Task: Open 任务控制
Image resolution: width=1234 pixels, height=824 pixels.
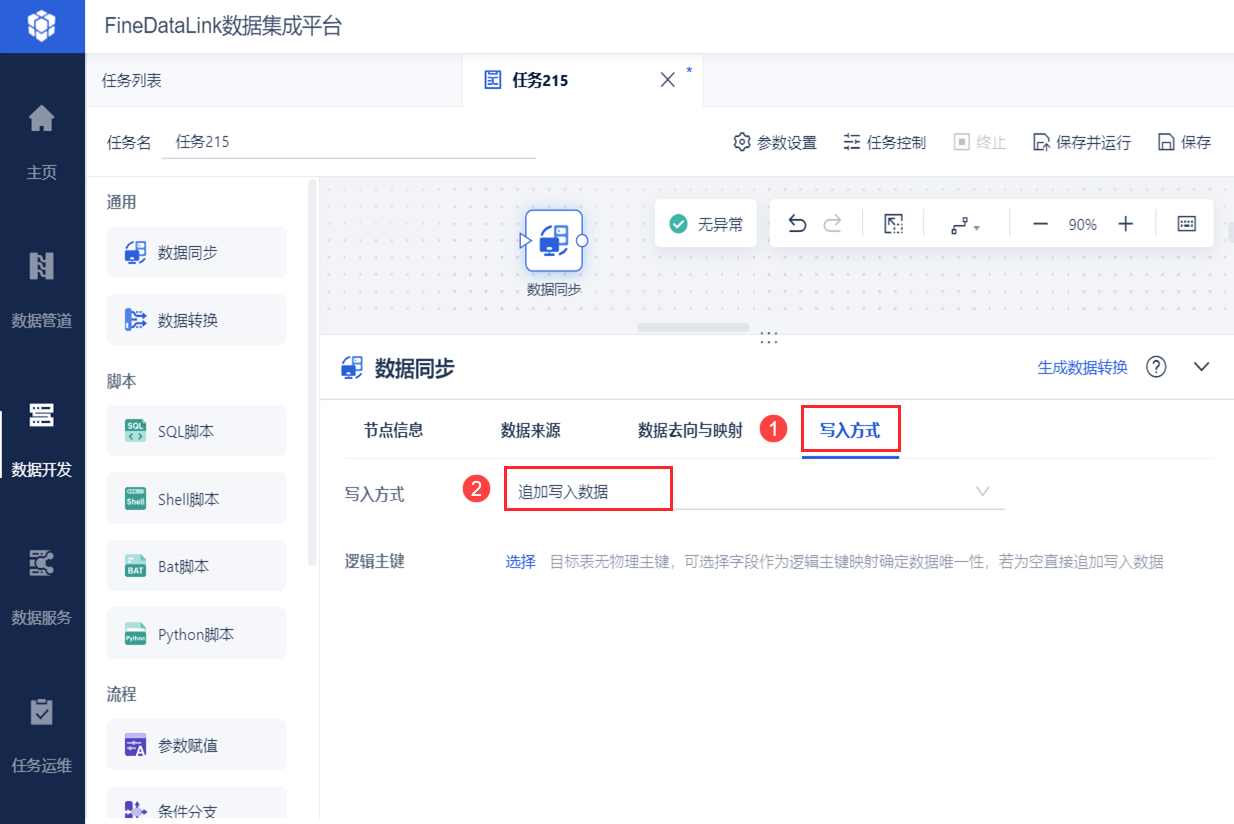Action: pyautogui.click(x=884, y=142)
